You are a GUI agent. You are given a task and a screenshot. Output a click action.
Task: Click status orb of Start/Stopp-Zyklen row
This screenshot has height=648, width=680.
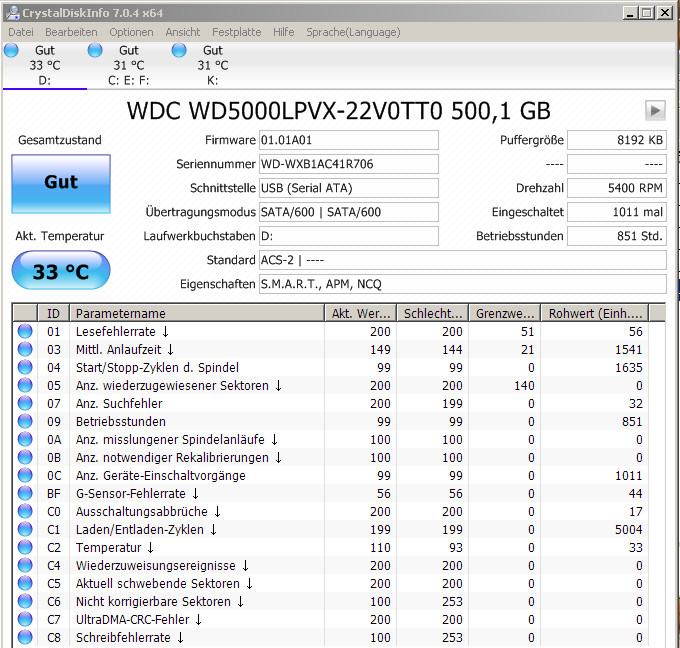pyautogui.click(x=25, y=367)
